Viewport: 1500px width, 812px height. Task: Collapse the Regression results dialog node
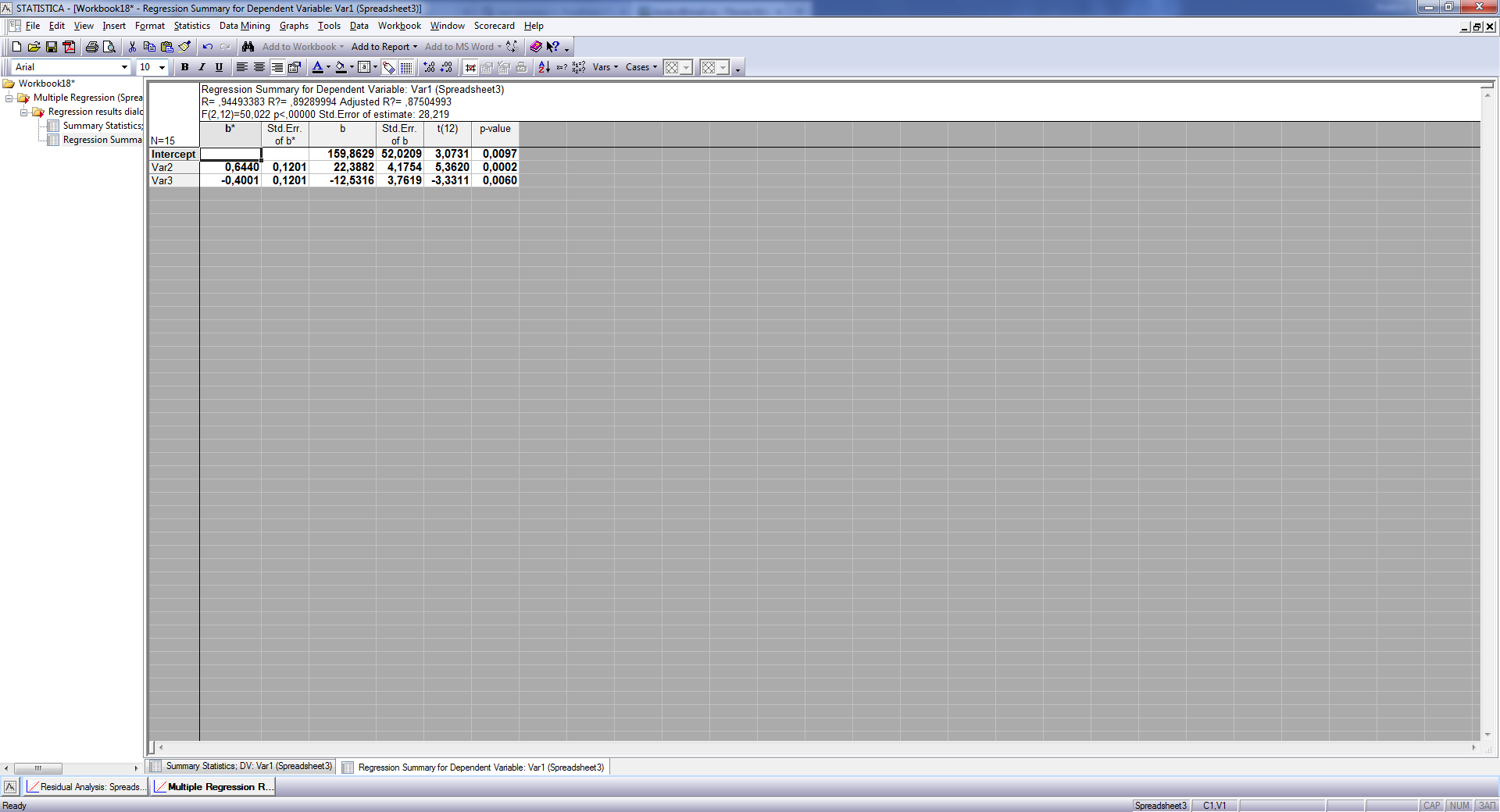24,112
